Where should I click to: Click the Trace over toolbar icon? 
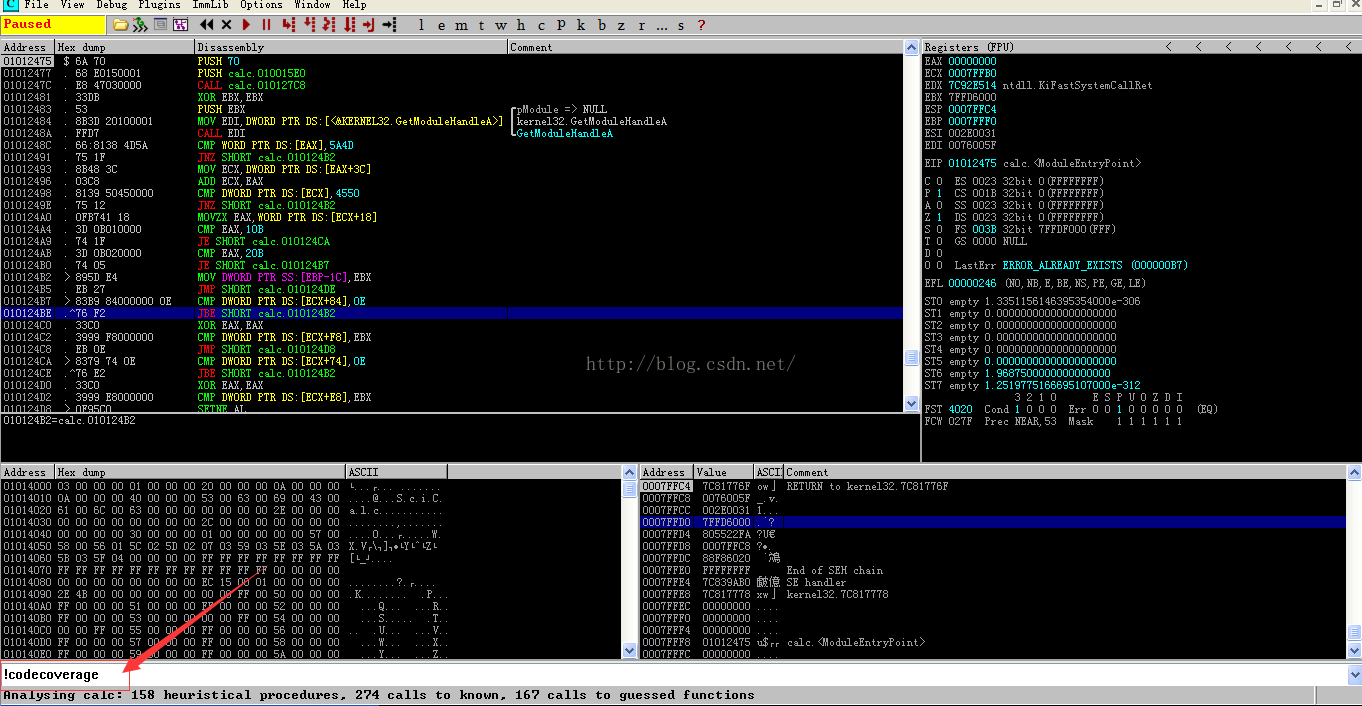coord(349,24)
